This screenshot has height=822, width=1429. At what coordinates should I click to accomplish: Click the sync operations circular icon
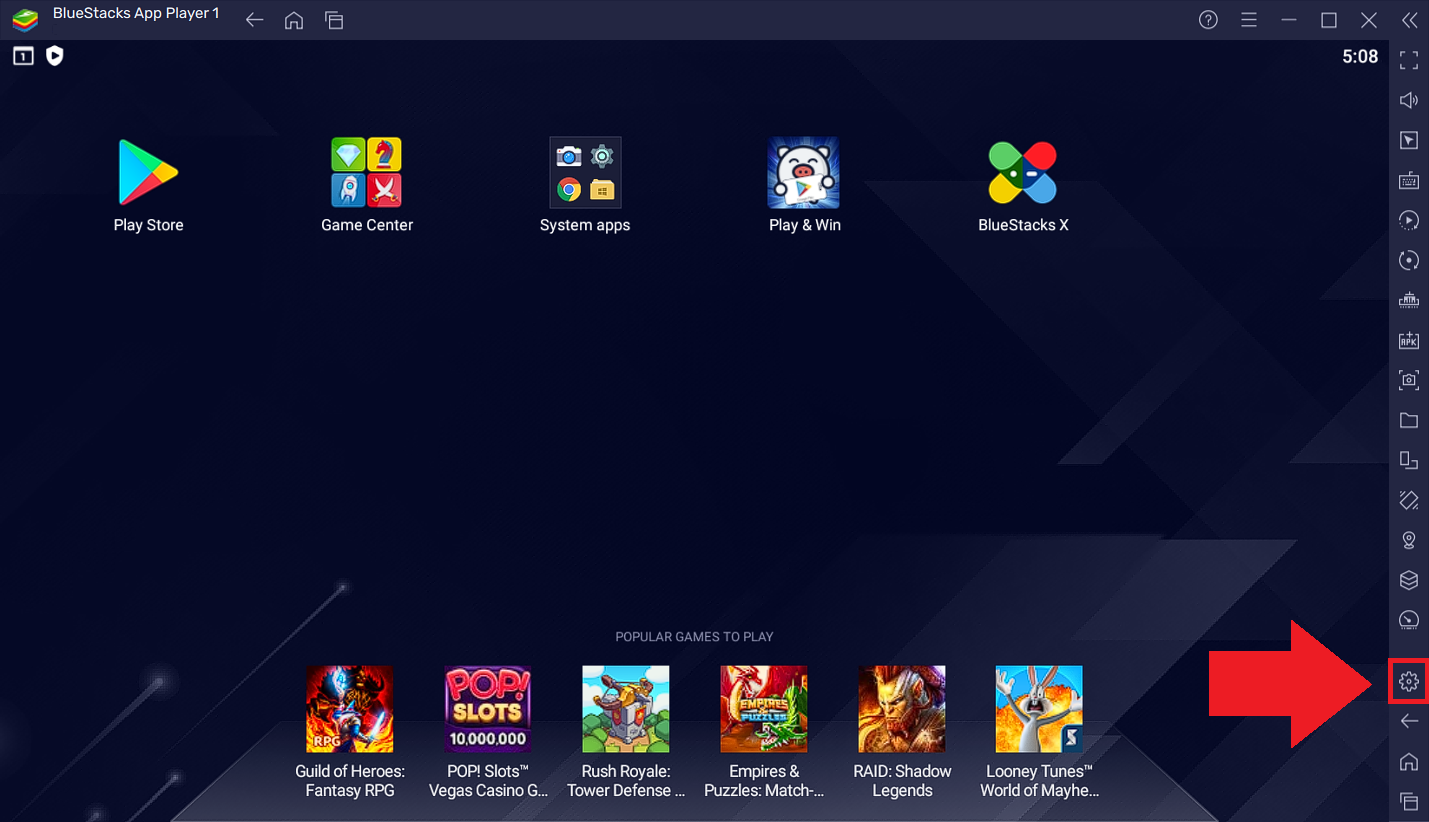coord(1409,260)
